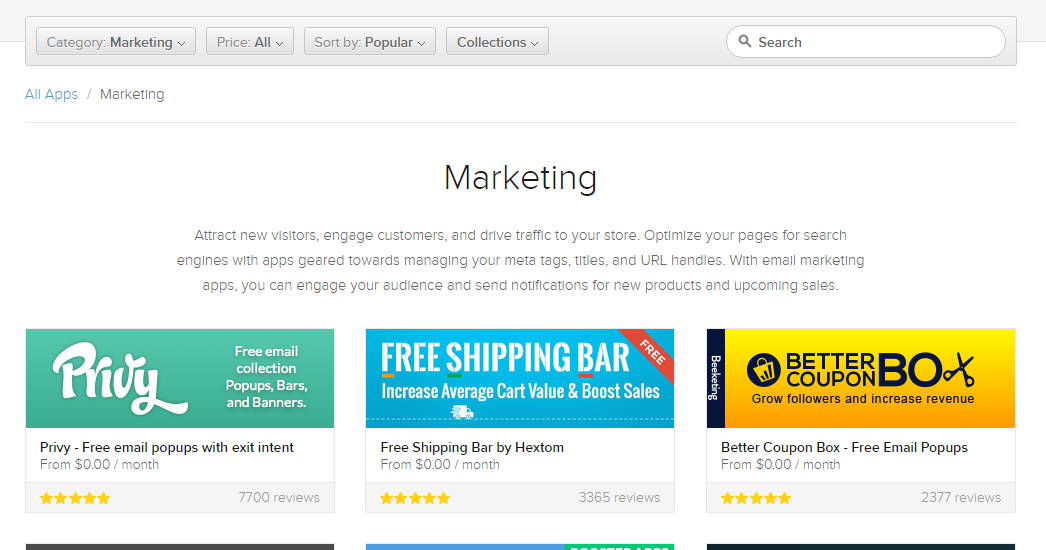Click Privy - Free email popups title
1046x550 pixels.
(167, 447)
